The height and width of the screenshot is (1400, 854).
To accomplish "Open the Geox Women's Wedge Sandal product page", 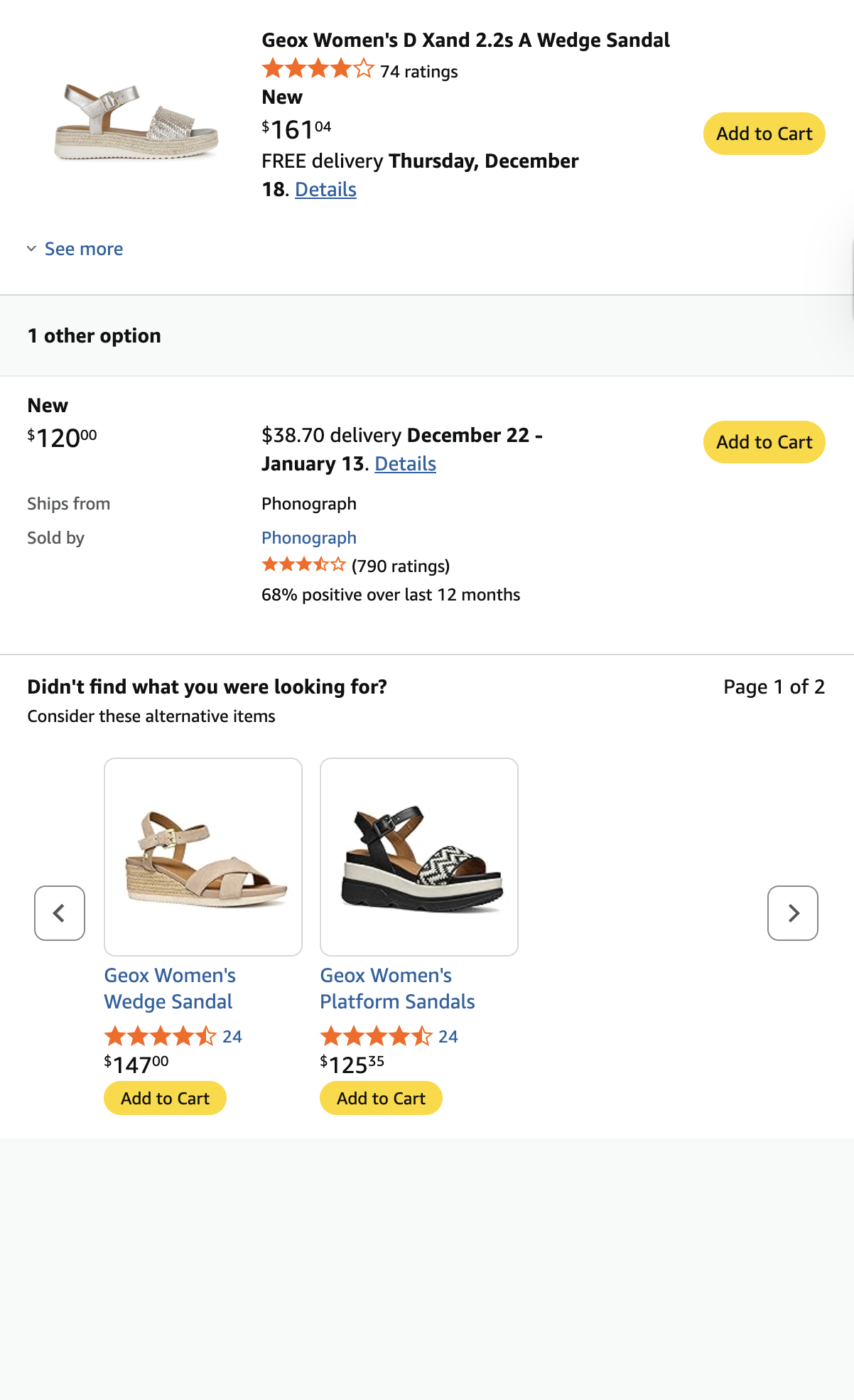I will (x=170, y=988).
